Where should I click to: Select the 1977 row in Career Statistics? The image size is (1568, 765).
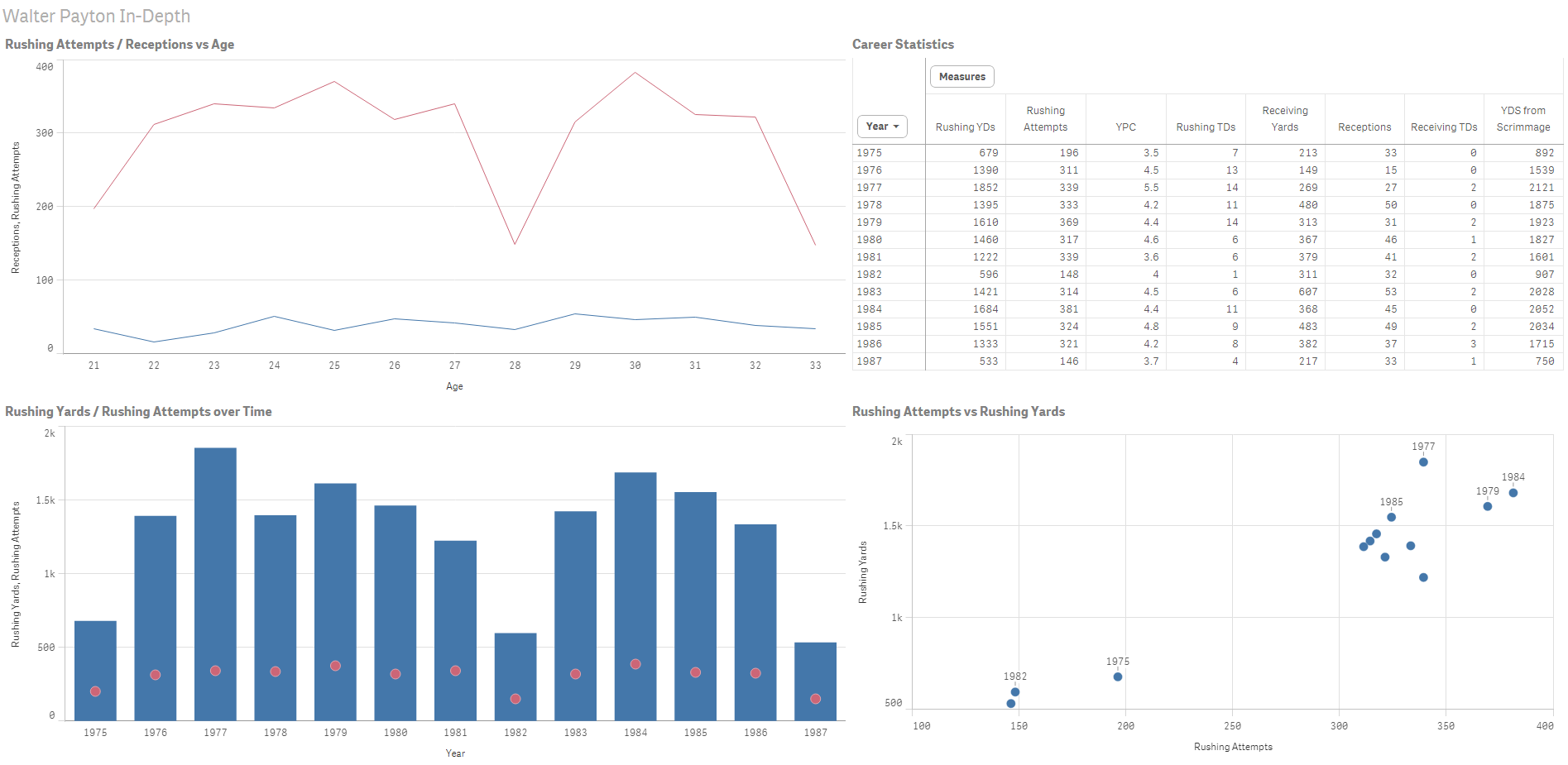tap(1207, 188)
